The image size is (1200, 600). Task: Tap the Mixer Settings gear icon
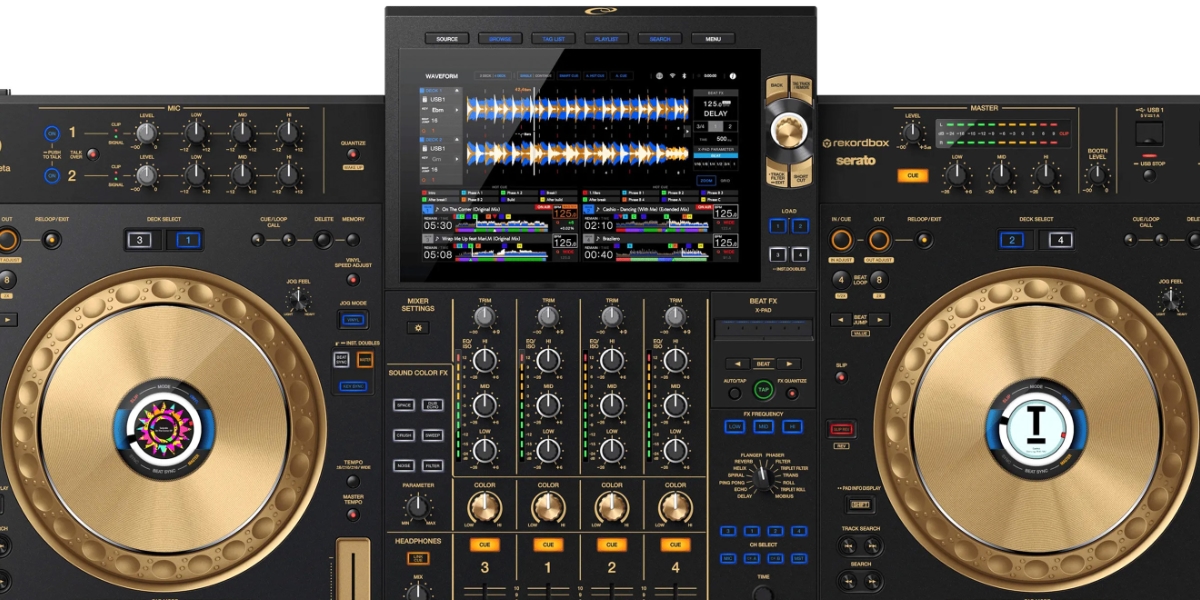click(x=419, y=328)
